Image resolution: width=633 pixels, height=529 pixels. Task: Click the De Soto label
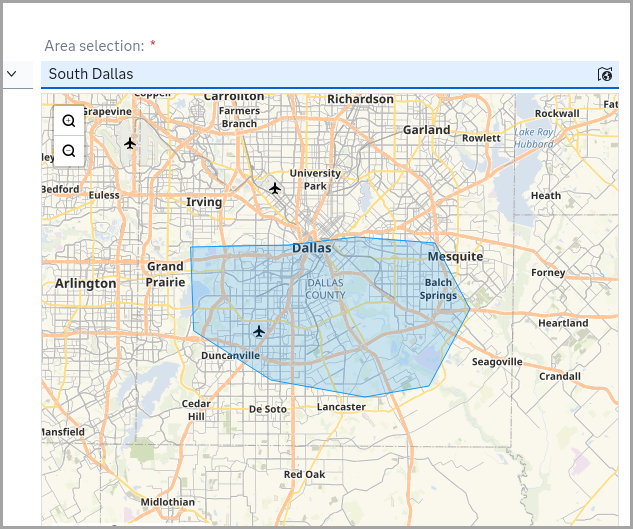268,409
